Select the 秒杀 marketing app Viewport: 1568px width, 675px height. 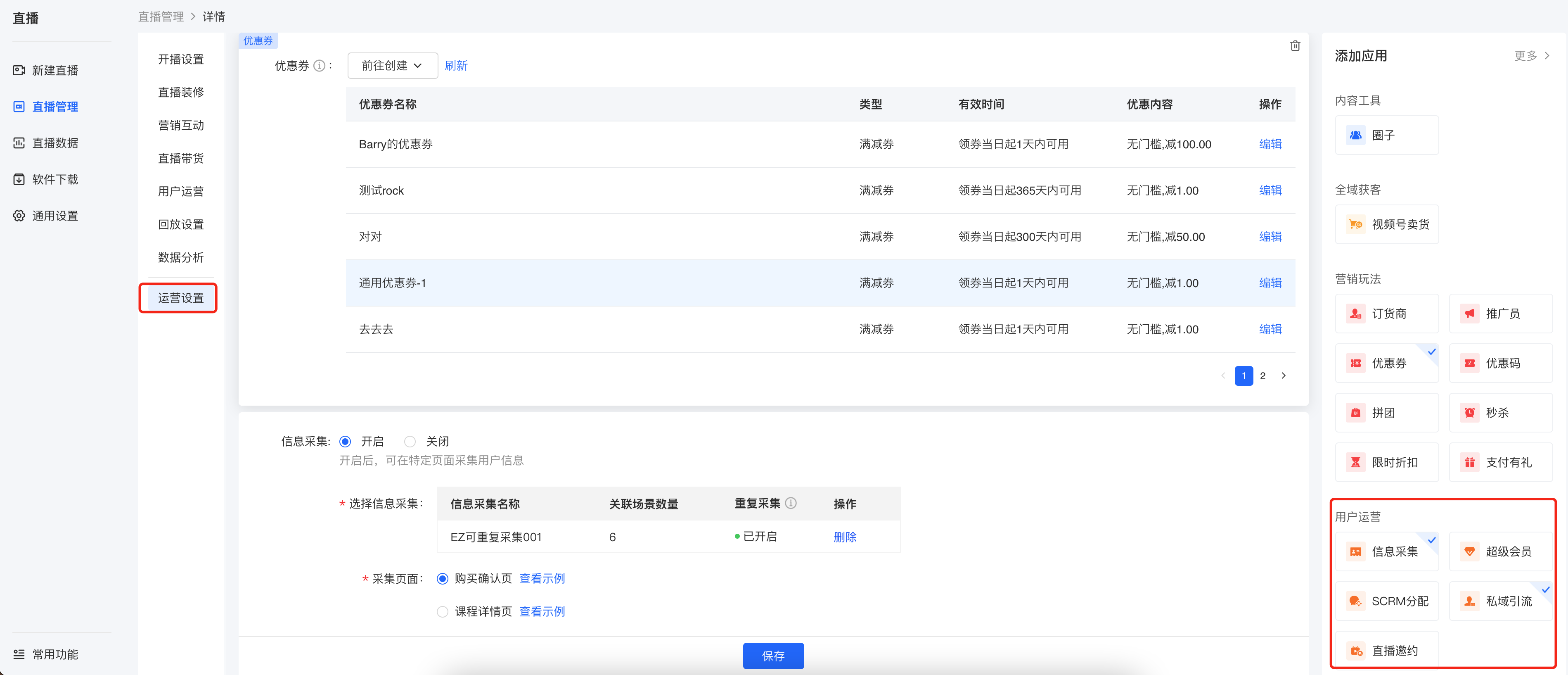point(1500,412)
